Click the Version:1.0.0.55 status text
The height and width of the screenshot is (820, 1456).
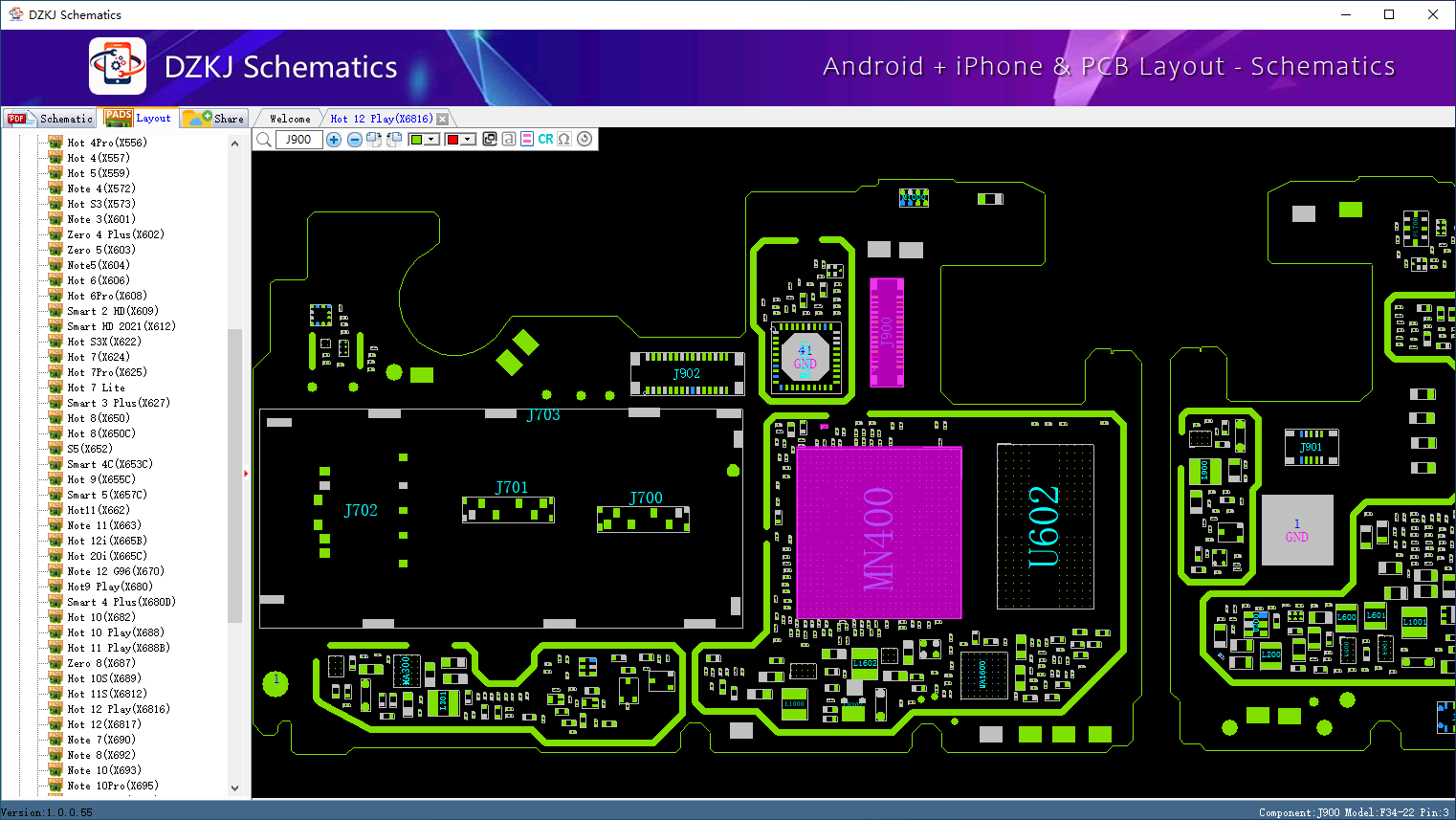point(47,812)
